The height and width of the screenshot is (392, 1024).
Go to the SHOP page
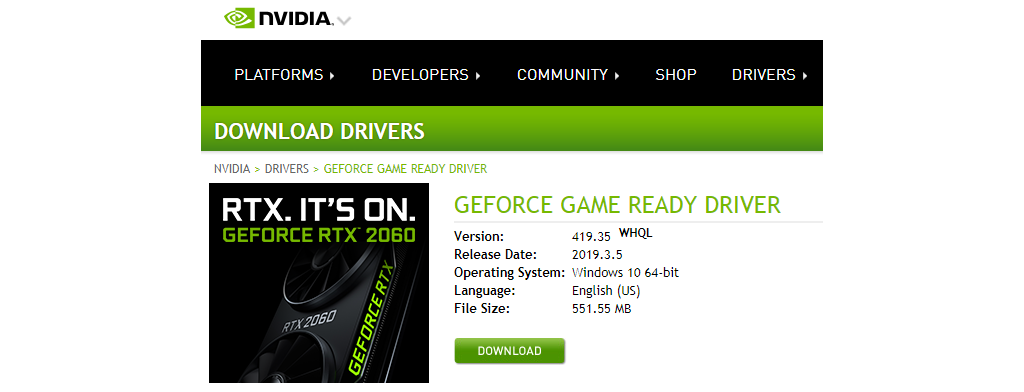point(676,75)
